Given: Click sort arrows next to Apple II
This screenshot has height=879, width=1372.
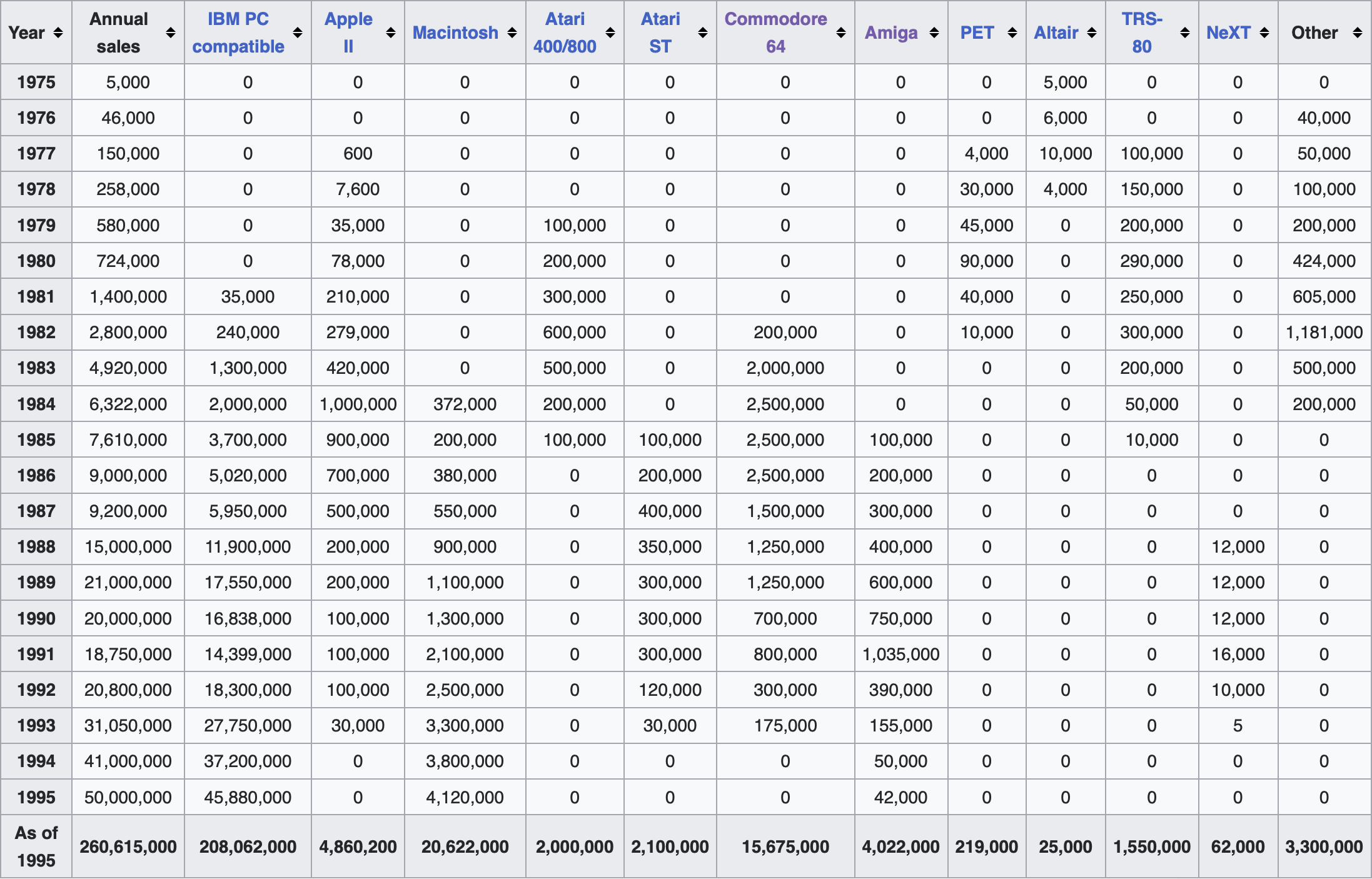Looking at the screenshot, I should click(391, 33).
